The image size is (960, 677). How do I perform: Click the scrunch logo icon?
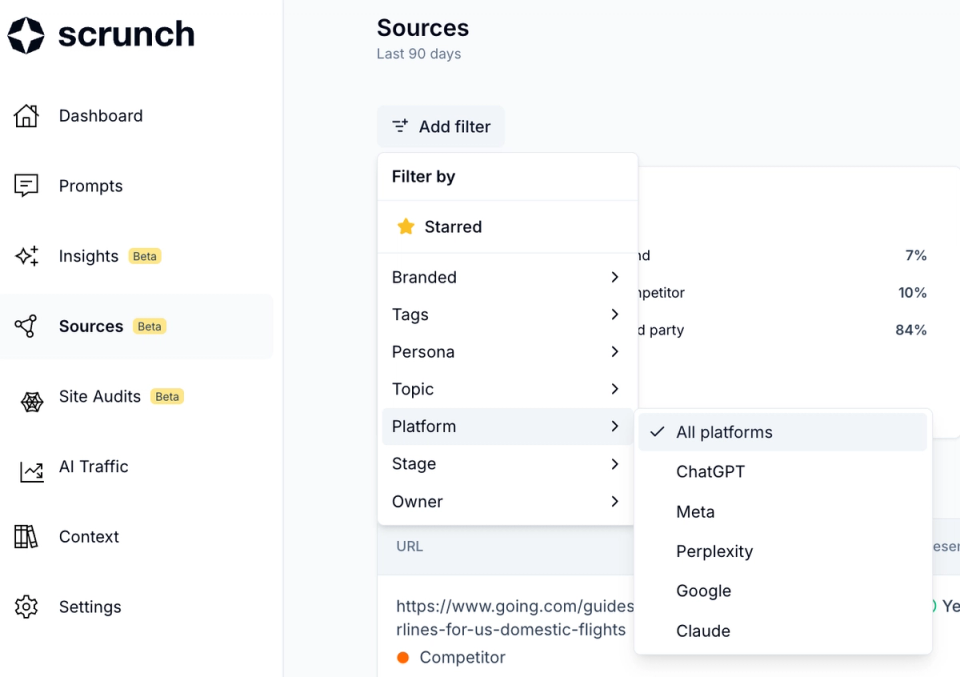(26, 35)
